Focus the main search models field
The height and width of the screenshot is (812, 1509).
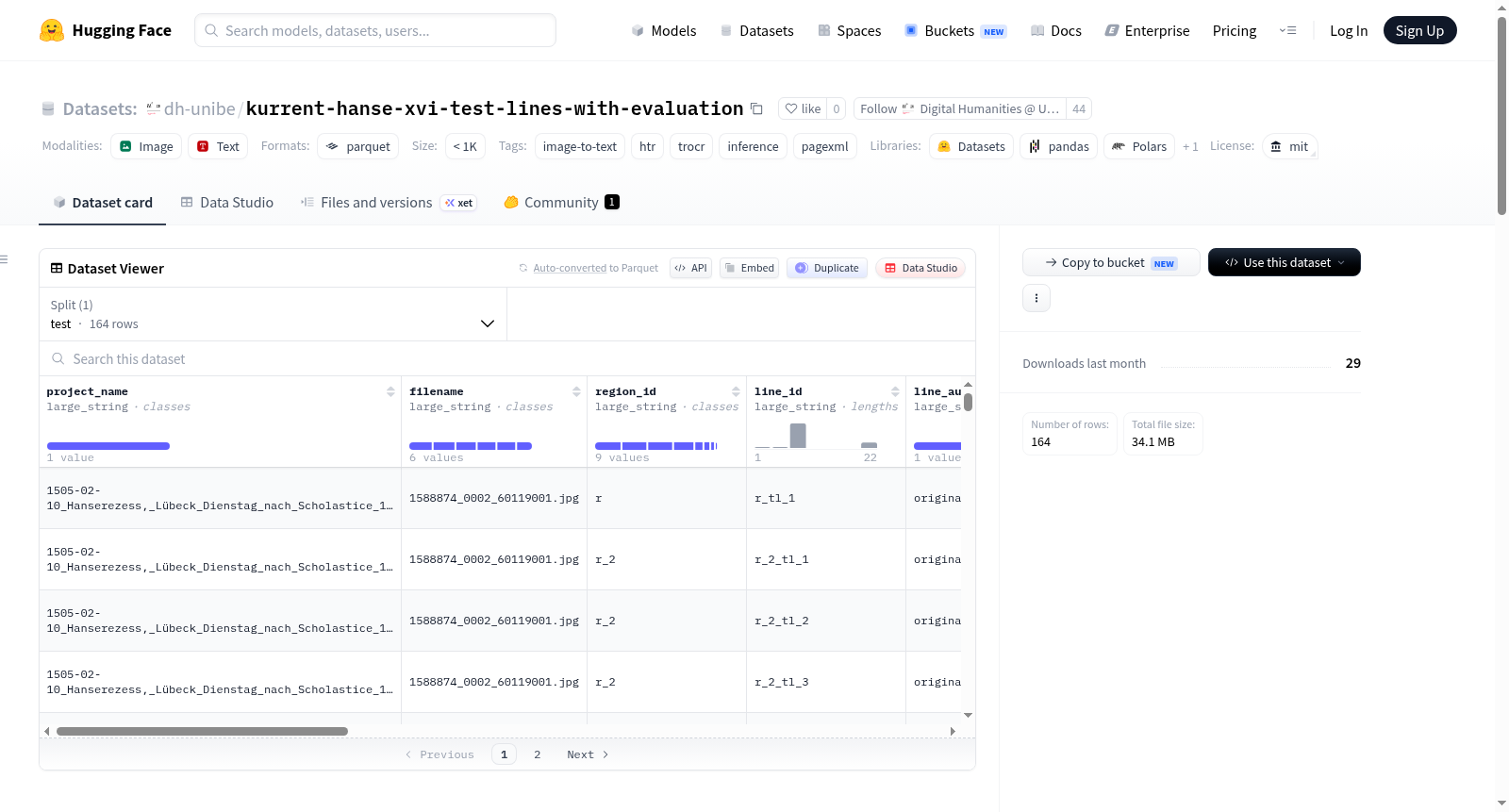(x=375, y=30)
